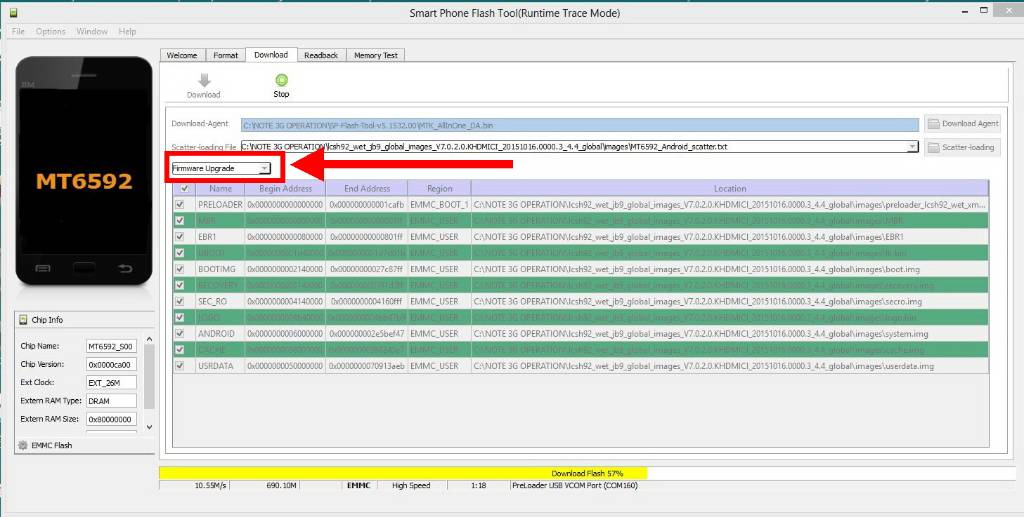Open the Memory Test tab

coord(375,55)
